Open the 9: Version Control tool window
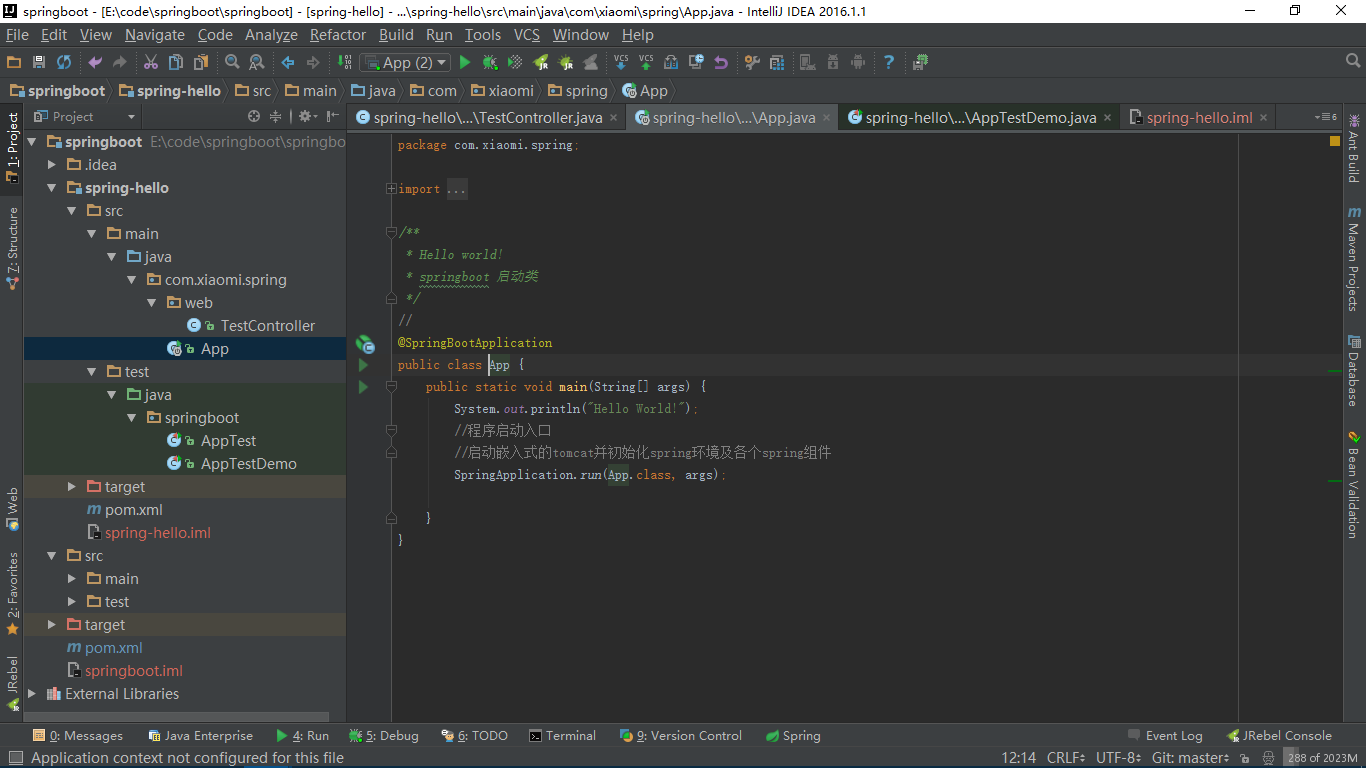 (x=680, y=736)
